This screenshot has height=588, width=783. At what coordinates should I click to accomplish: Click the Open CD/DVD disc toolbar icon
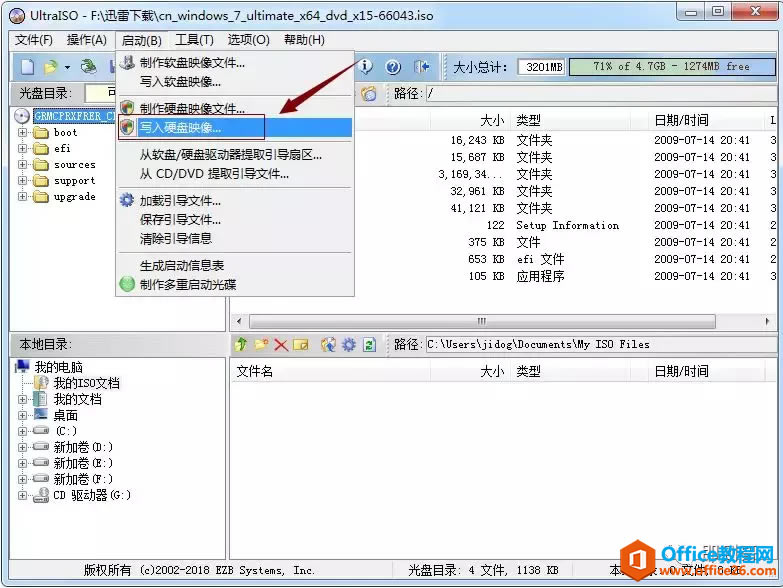point(89,66)
